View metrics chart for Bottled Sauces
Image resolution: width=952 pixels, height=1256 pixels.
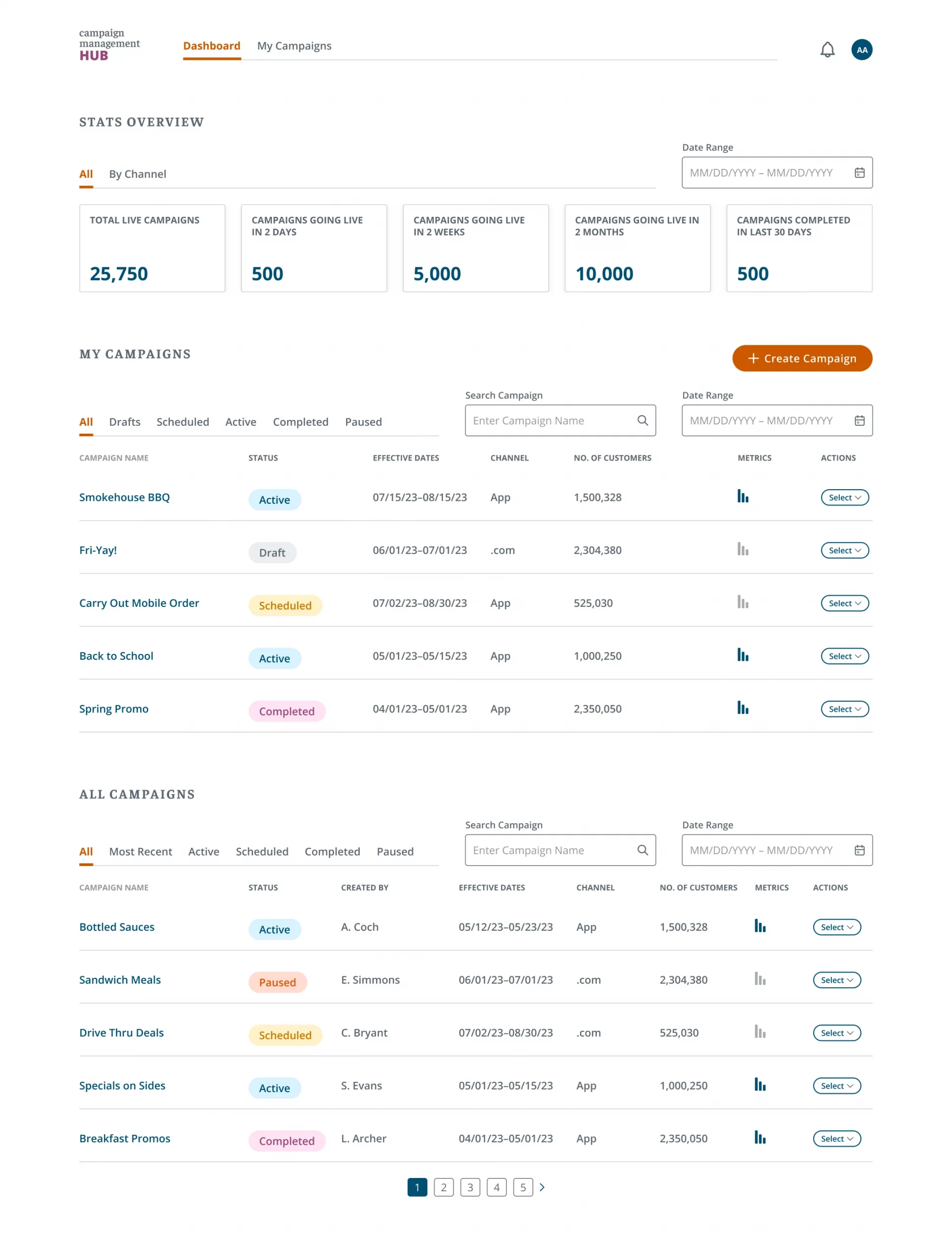[760, 926]
